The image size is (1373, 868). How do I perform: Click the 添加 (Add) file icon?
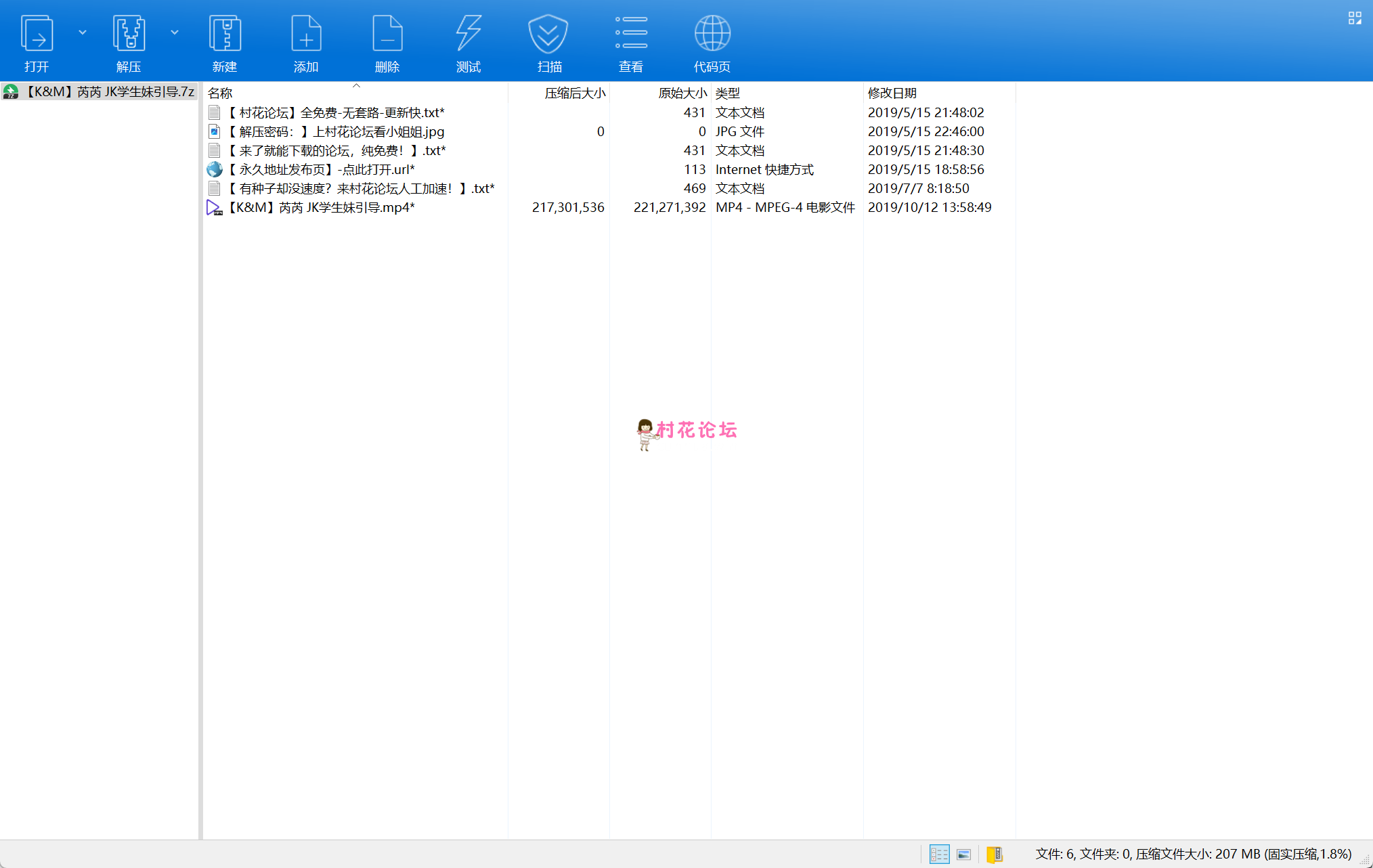[x=306, y=34]
